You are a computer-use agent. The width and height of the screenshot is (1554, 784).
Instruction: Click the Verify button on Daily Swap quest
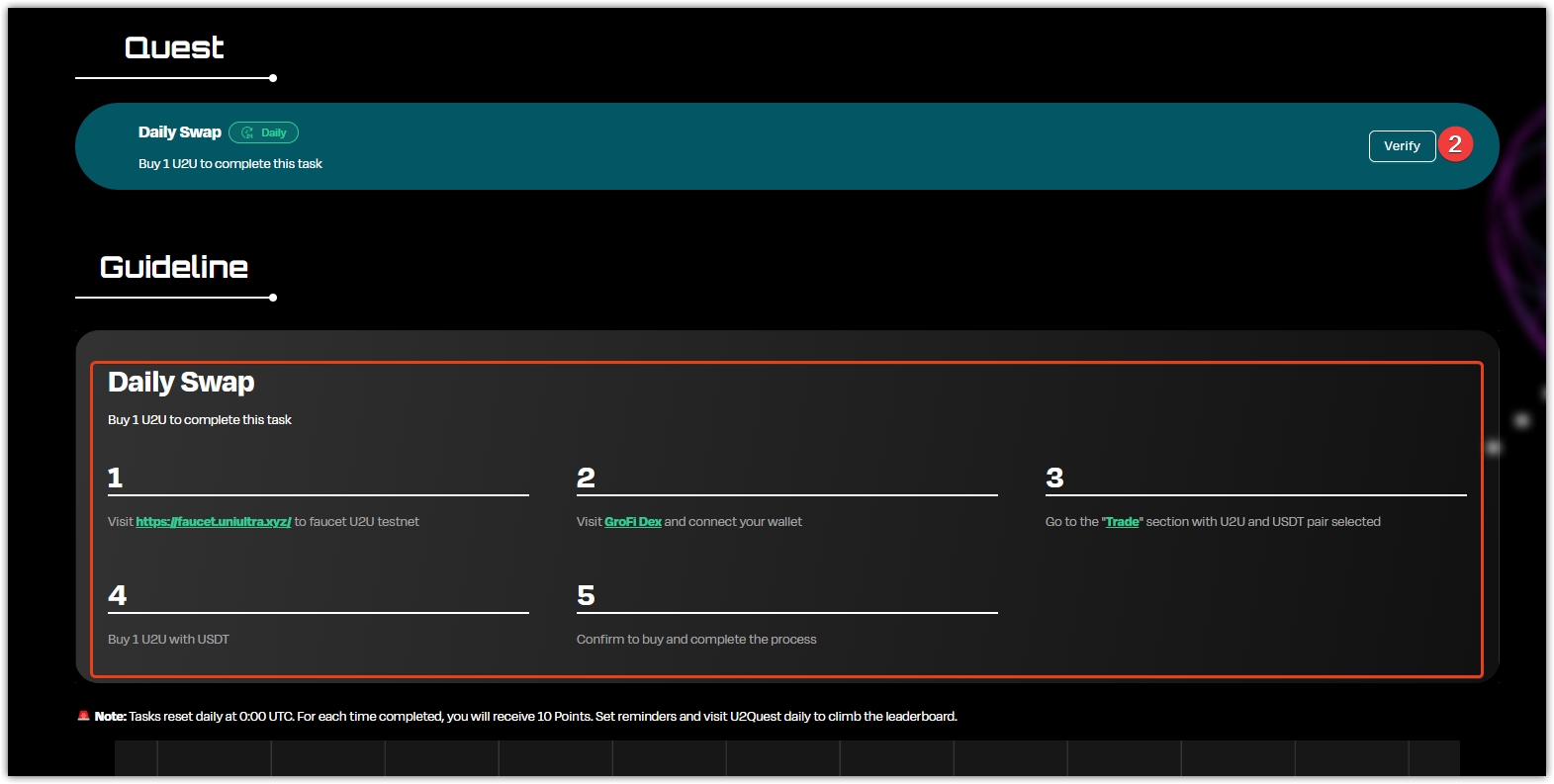pos(1401,146)
